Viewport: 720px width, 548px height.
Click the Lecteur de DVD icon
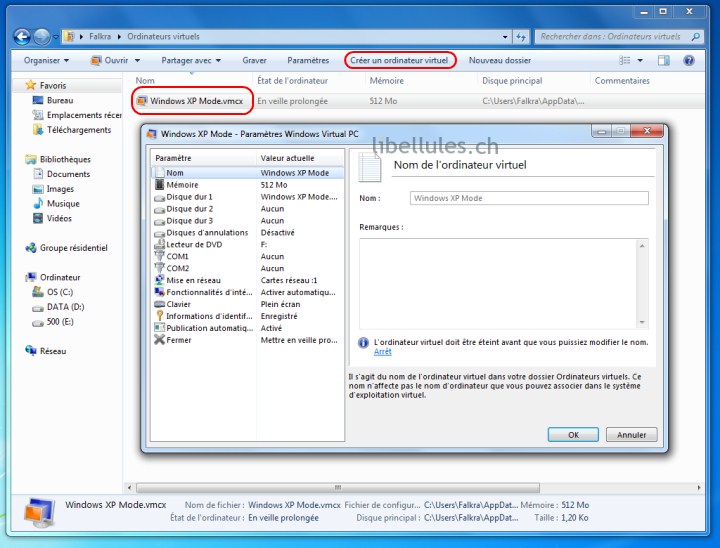pyautogui.click(x=159, y=244)
